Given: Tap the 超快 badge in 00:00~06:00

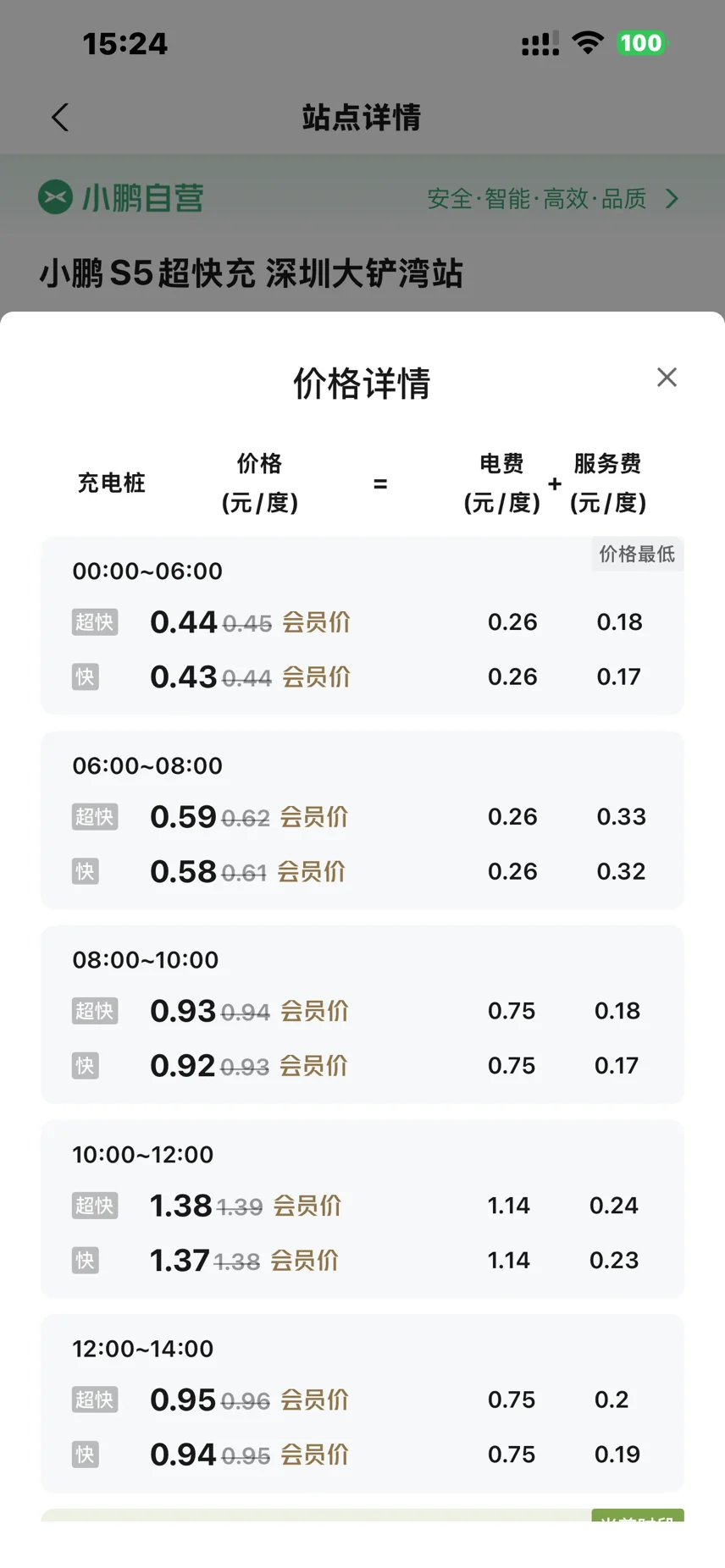Looking at the screenshot, I should click(x=94, y=622).
